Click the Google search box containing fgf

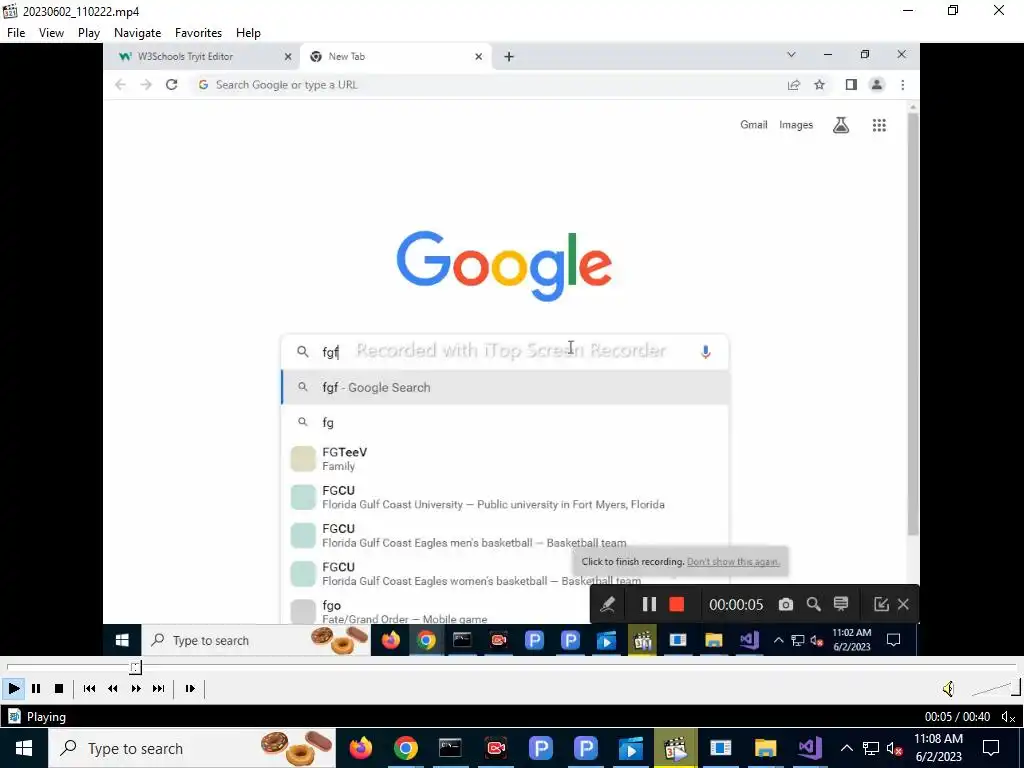(x=504, y=351)
